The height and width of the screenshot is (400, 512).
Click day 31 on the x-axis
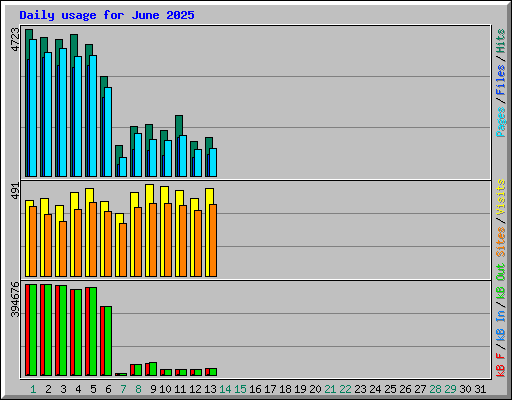[x=480, y=389]
